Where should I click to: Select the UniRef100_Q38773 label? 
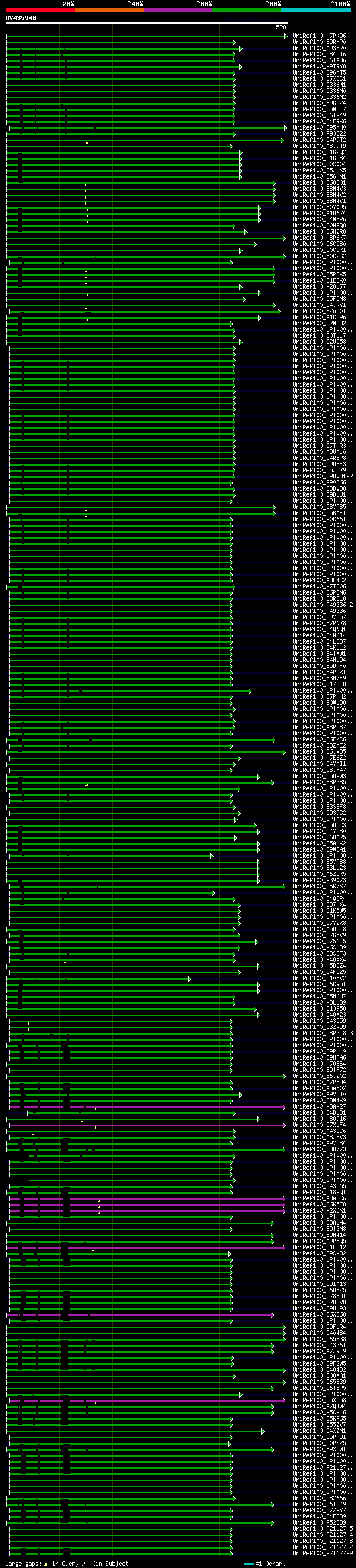point(319,1149)
